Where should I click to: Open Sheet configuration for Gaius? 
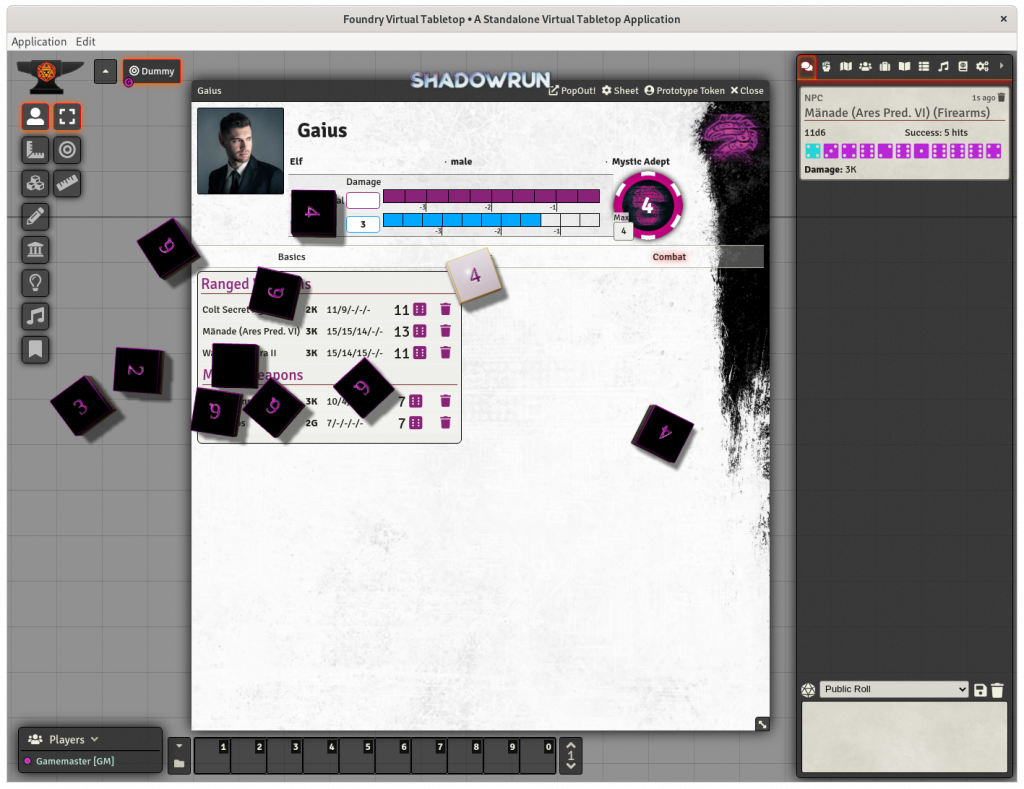620,91
